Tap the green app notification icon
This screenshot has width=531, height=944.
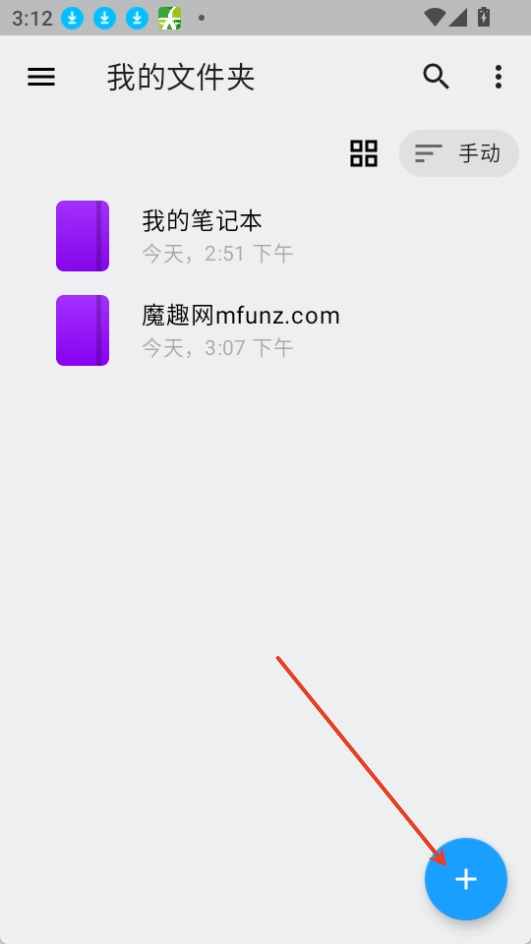pyautogui.click(x=170, y=18)
